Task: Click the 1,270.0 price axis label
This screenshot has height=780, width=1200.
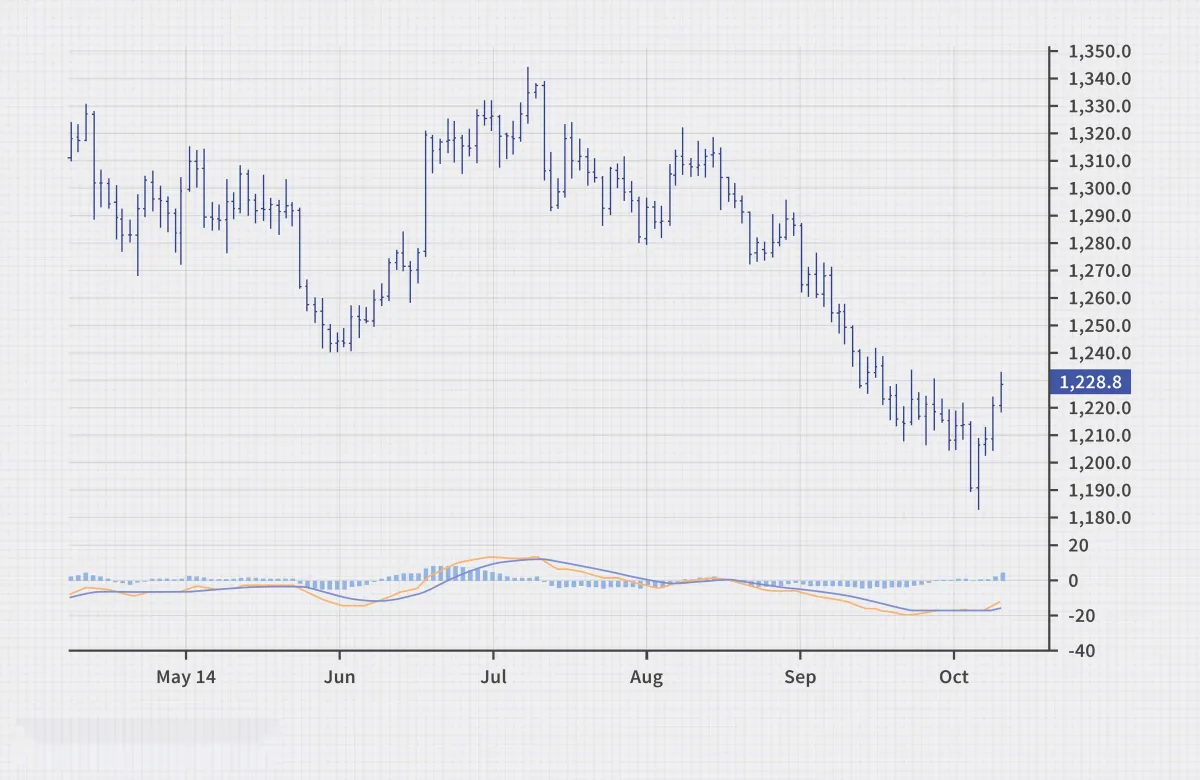Action: tap(1100, 271)
